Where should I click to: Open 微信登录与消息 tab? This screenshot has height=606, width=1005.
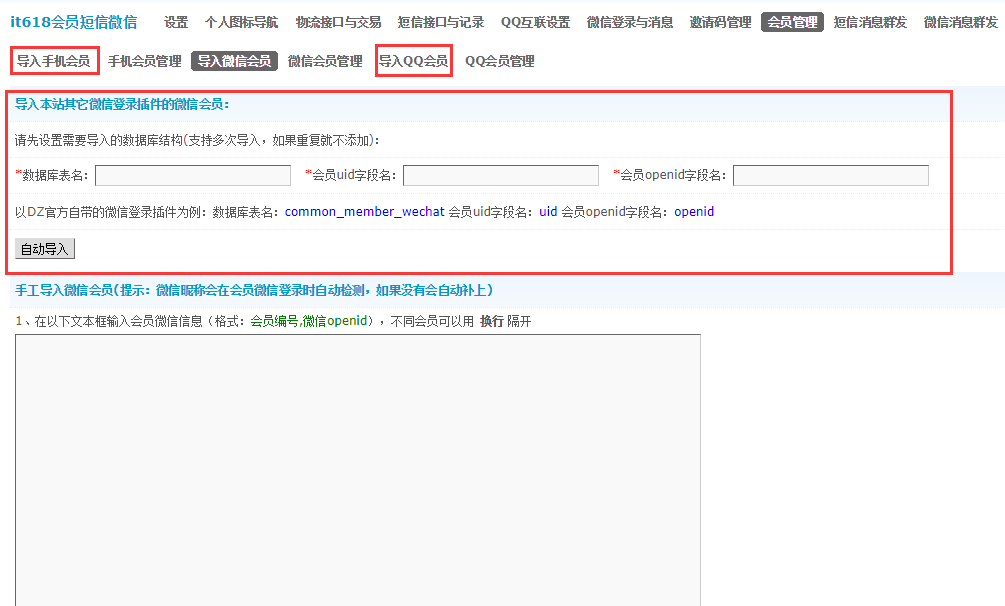coord(630,22)
